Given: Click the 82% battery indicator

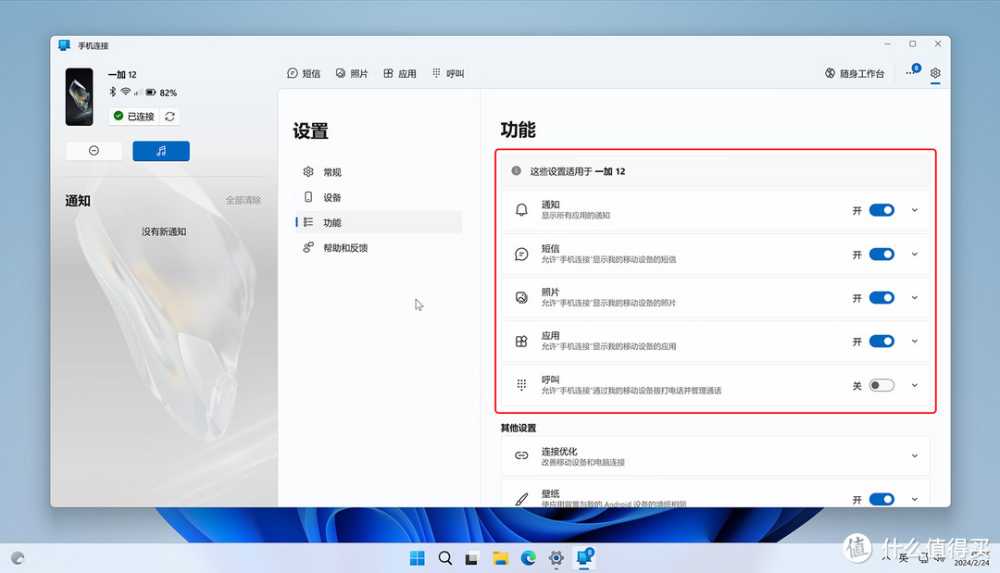Looking at the screenshot, I should [161, 93].
